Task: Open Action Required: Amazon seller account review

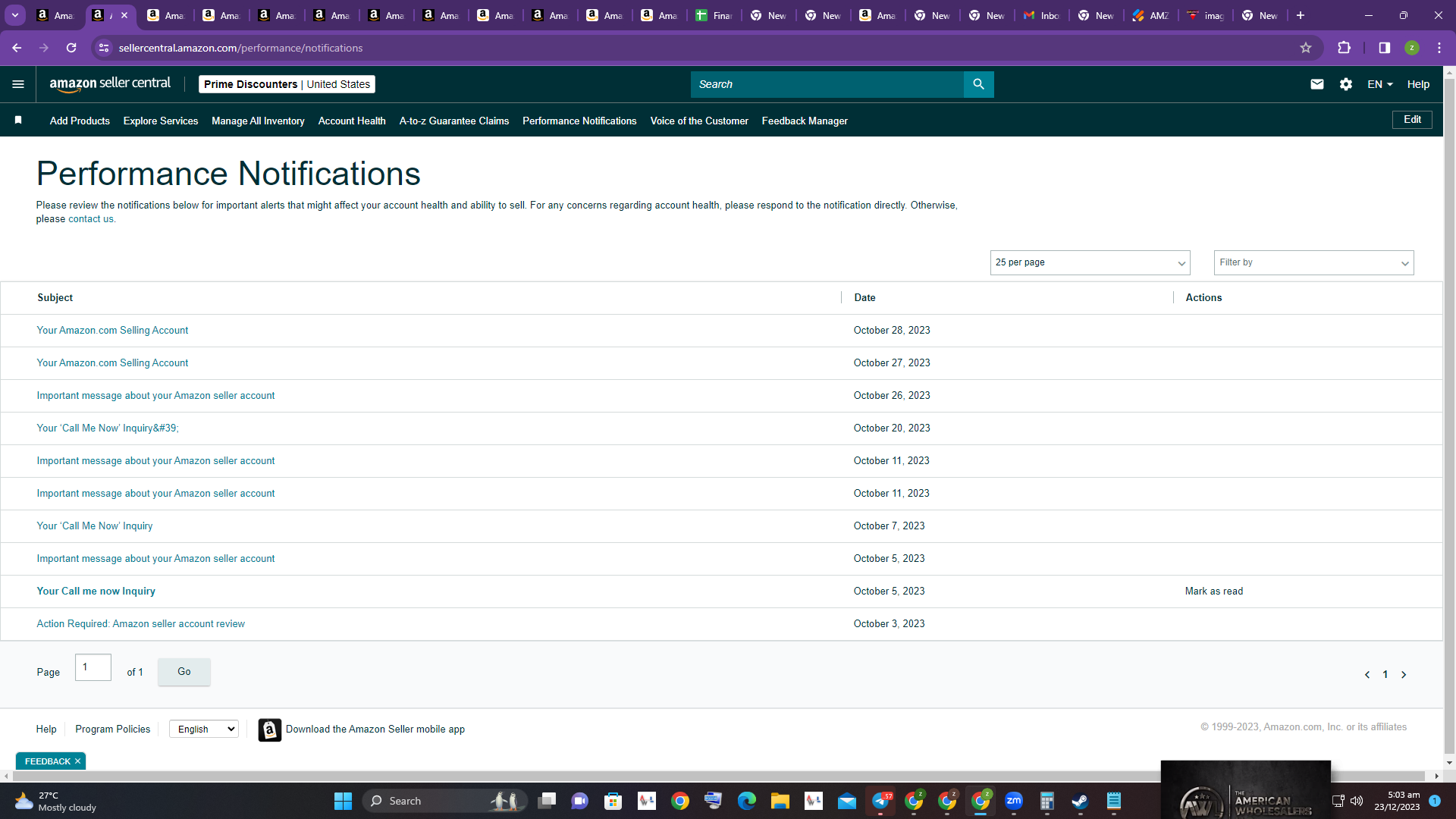Action: (141, 624)
